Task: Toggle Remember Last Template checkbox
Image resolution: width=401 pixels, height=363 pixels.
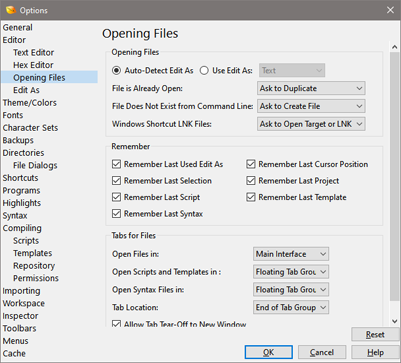Action: click(251, 197)
